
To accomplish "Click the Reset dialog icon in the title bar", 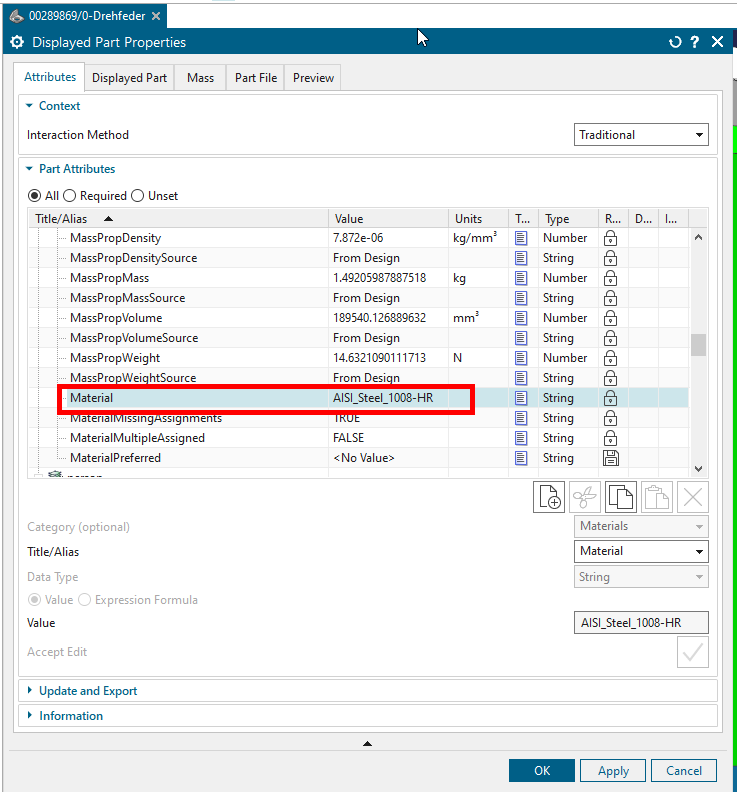I will (675, 42).
